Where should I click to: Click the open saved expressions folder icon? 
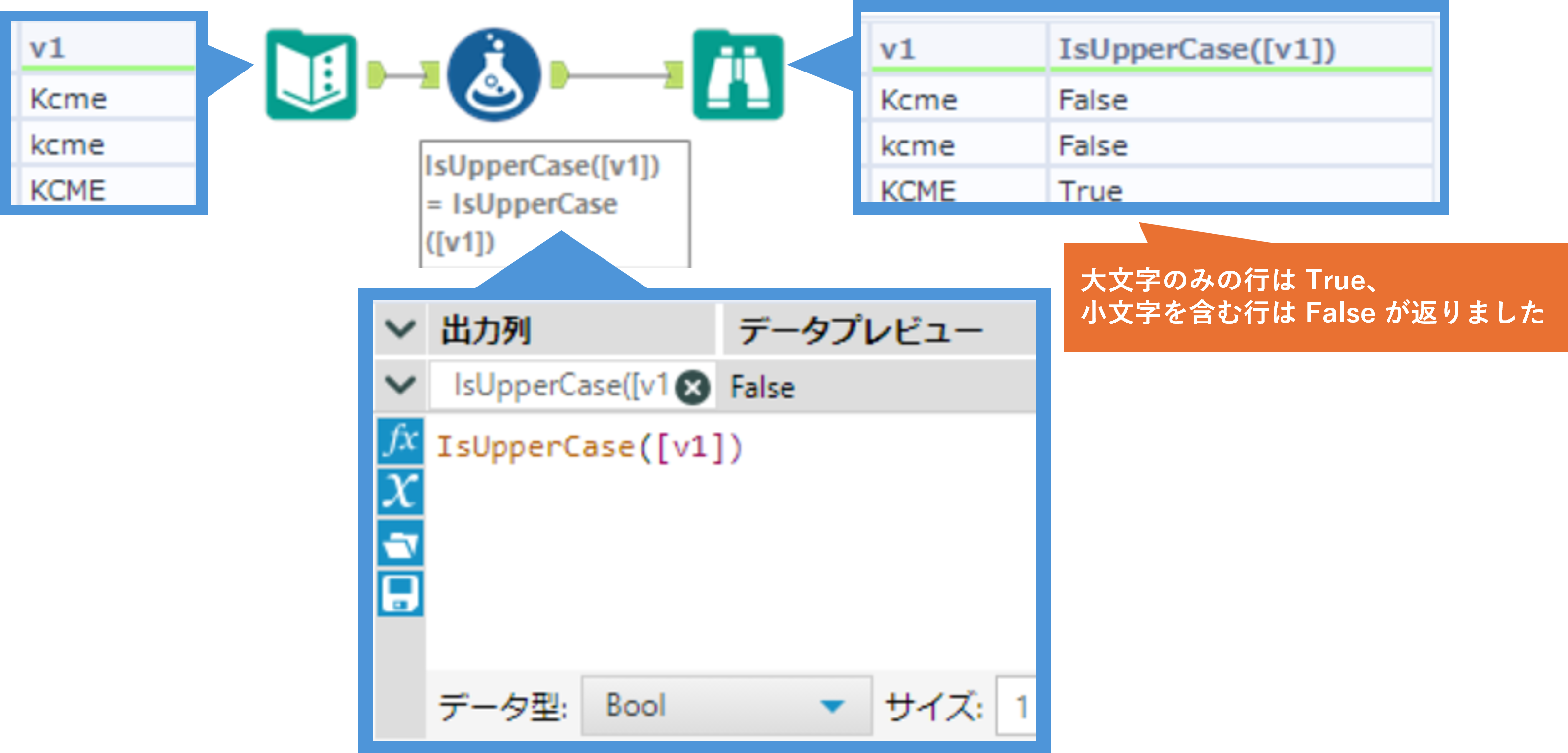pos(400,542)
